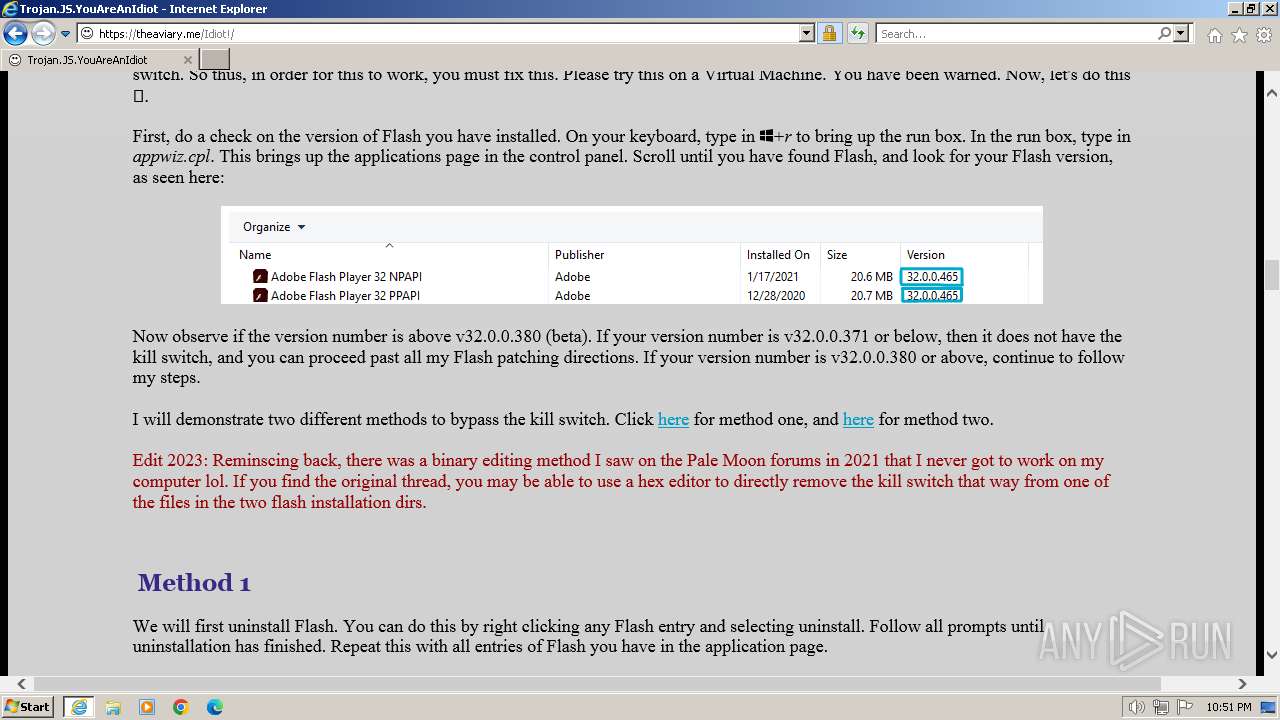Go forward with the Forward arrow
This screenshot has width=1280, height=720.
pyautogui.click(x=43, y=34)
